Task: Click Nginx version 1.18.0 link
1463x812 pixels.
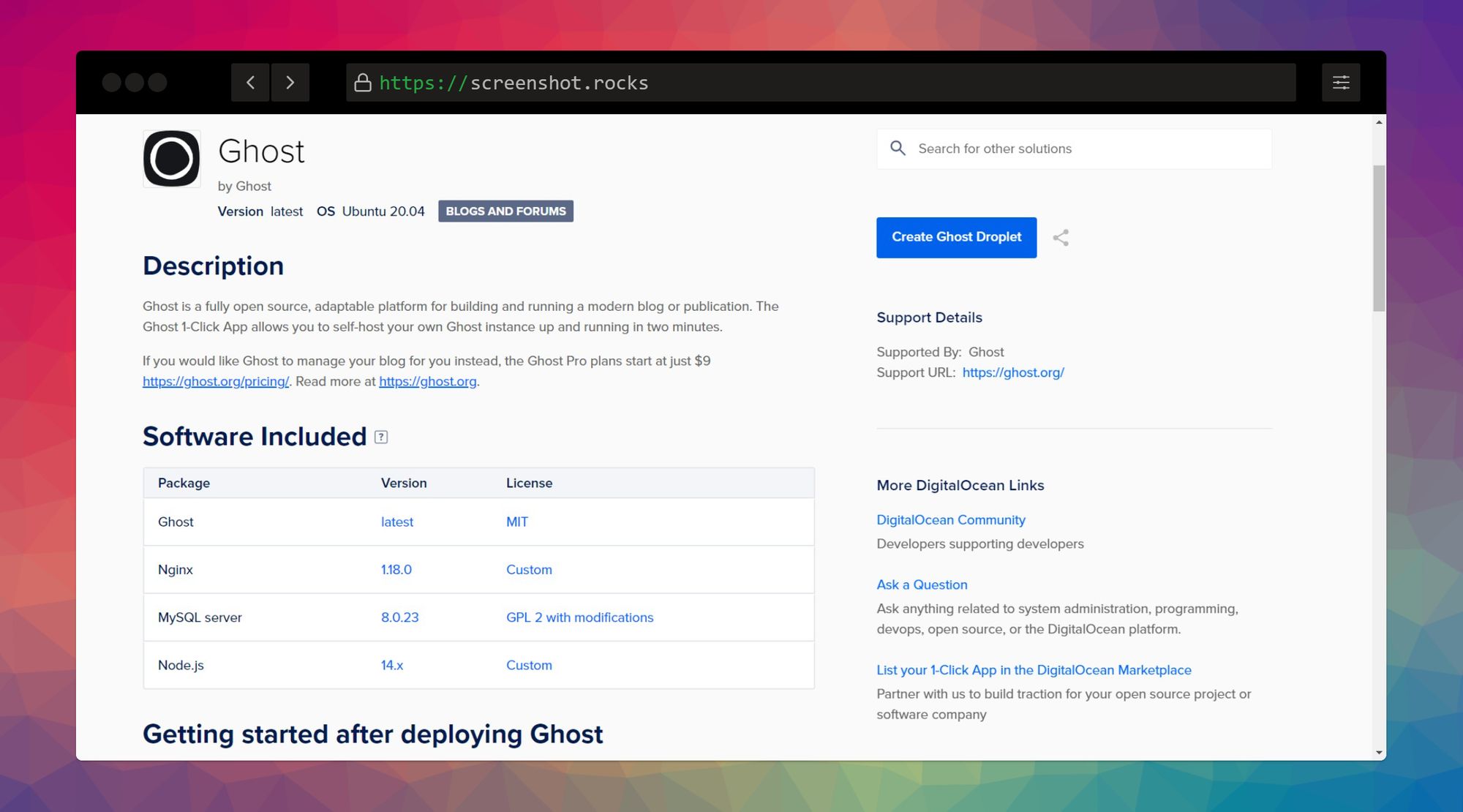Action: [x=396, y=569]
